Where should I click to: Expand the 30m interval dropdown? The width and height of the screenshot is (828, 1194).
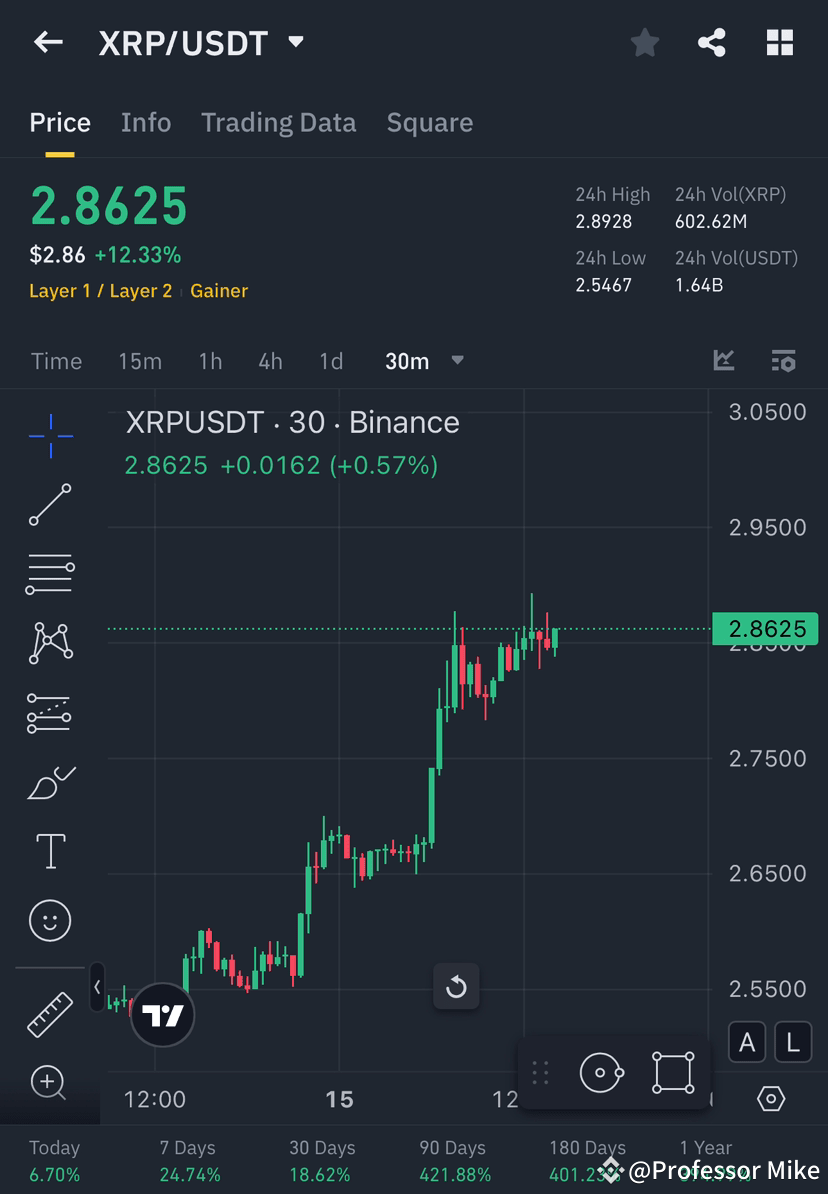[x=457, y=361]
